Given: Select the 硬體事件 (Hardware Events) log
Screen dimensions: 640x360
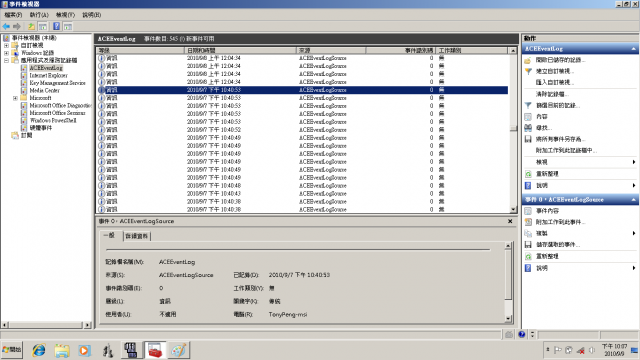Looking at the screenshot, I should 41,128.
